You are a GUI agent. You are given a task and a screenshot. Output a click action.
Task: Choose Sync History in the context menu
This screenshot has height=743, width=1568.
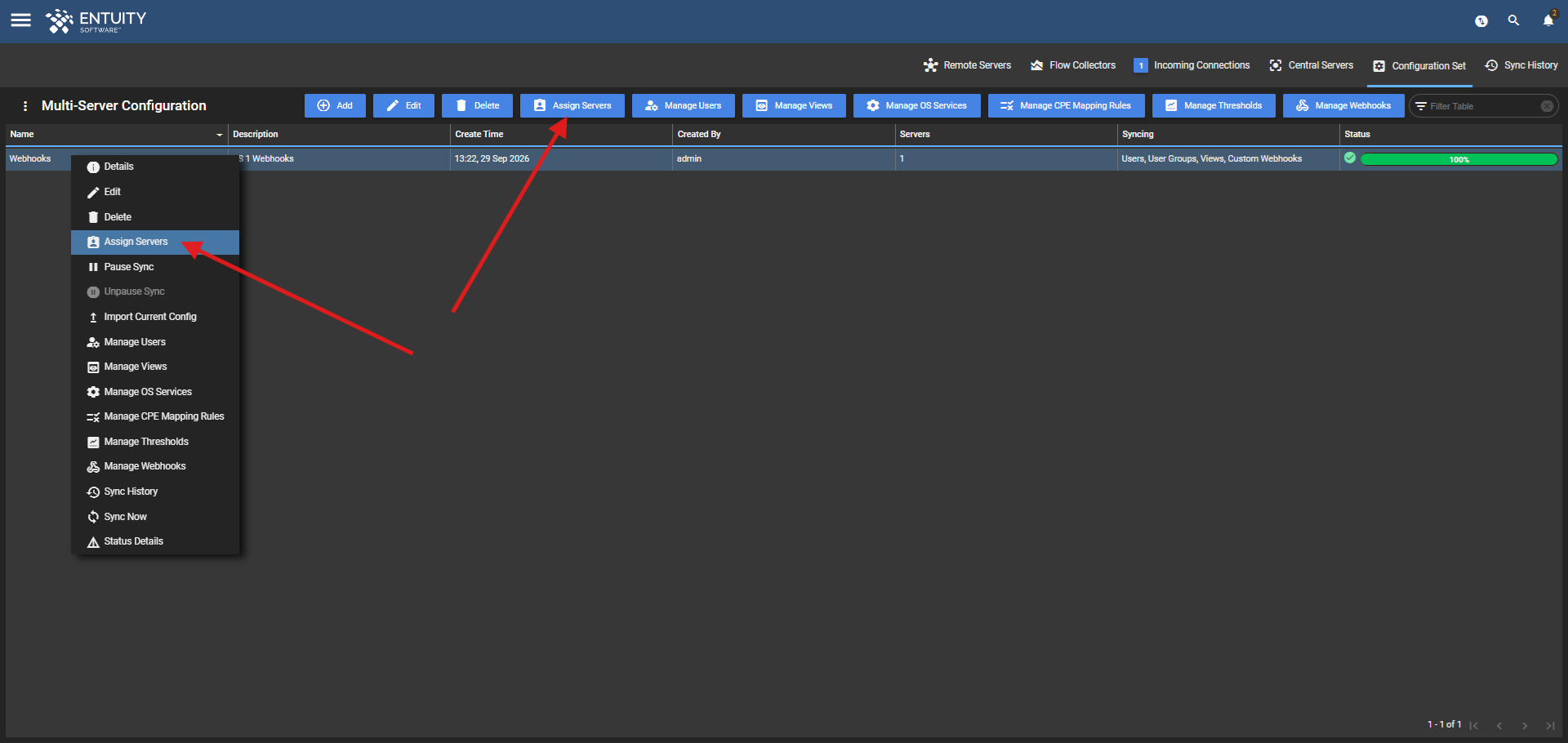tap(155, 492)
